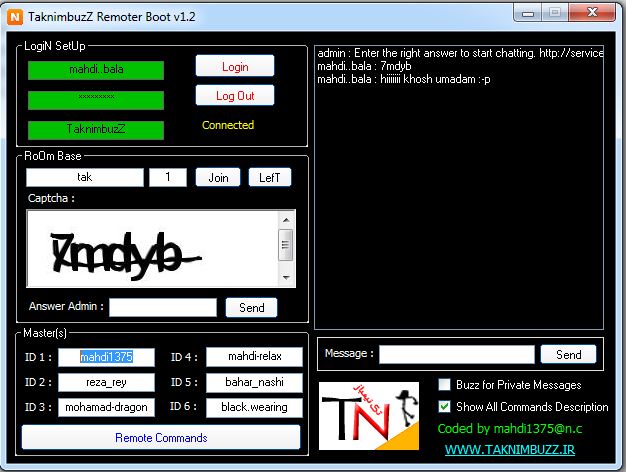Click the TN logo image
This screenshot has width=626, height=472.
tap(369, 416)
